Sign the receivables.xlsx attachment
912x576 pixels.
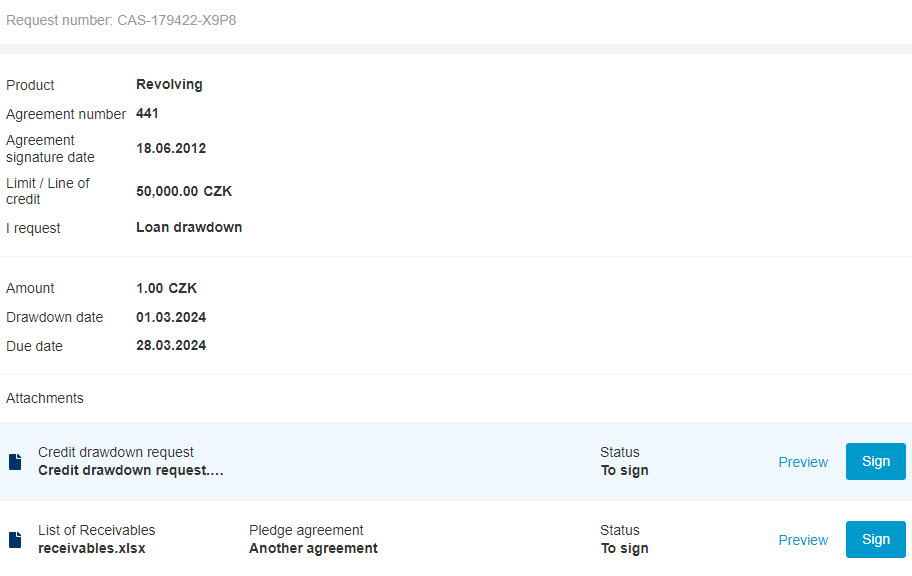875,539
